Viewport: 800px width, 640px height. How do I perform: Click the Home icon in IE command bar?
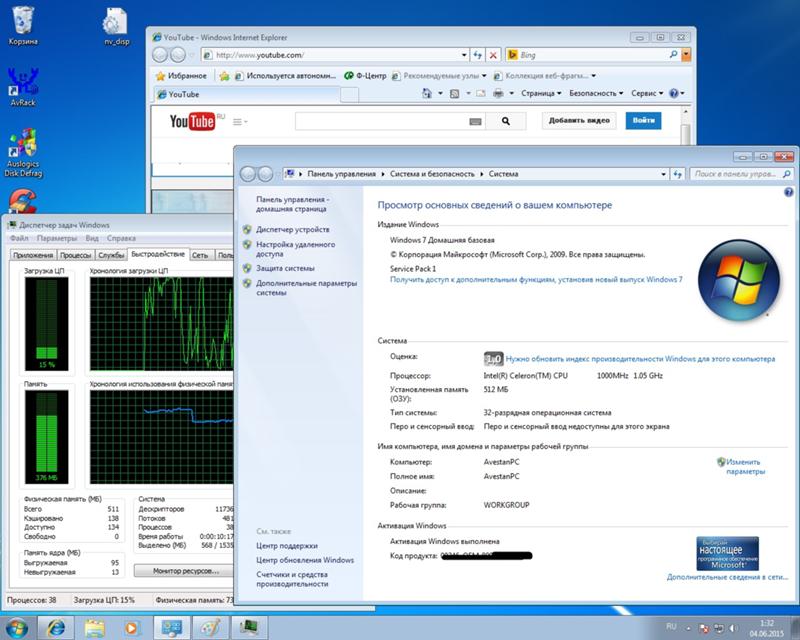click(427, 93)
